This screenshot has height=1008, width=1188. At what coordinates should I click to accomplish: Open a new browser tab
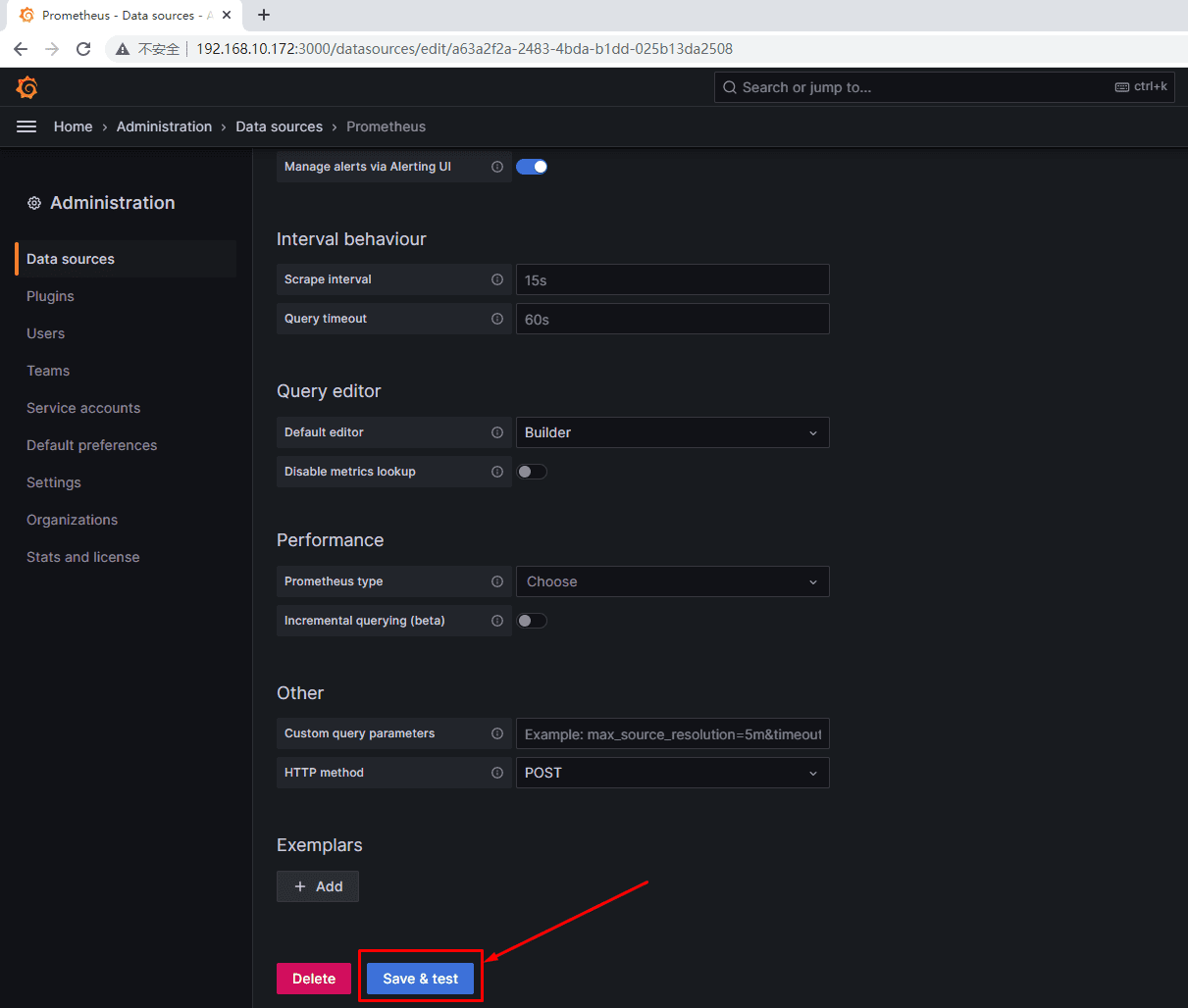264,15
